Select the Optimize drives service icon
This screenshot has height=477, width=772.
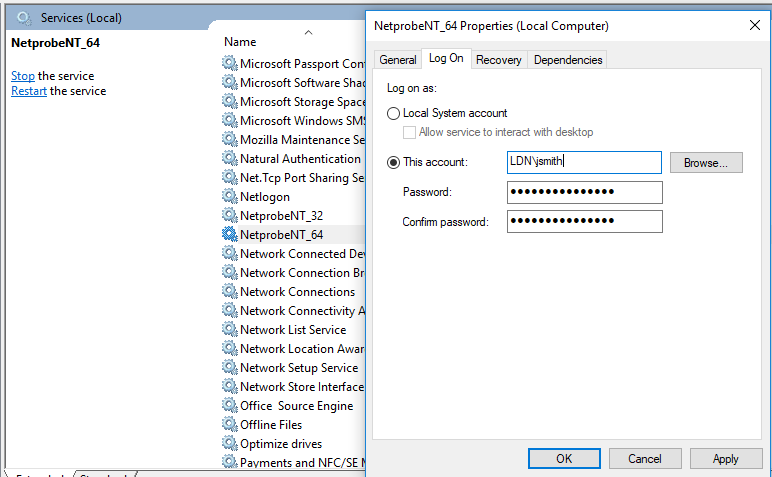230,444
